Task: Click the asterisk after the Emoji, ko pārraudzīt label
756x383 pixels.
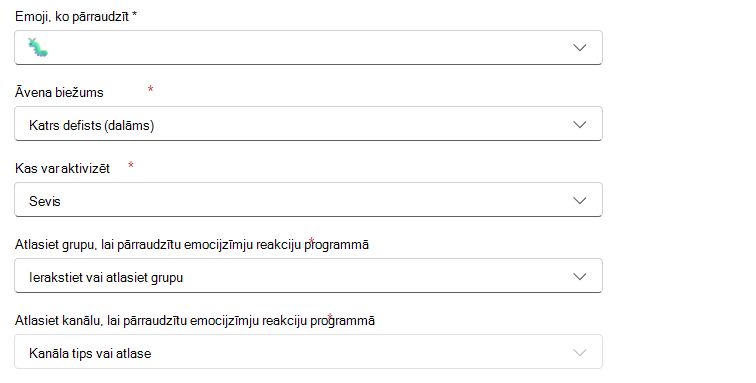Action: [135, 15]
